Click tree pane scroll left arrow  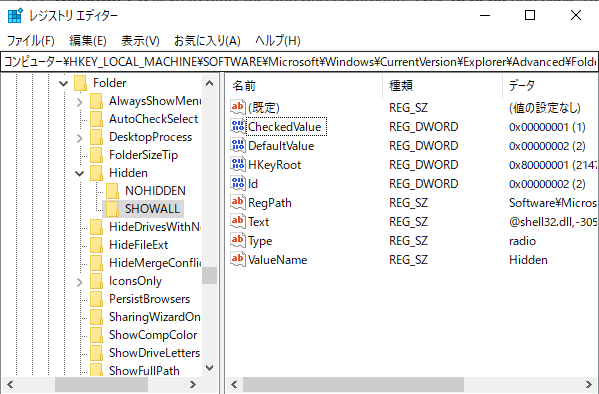coord(10,384)
